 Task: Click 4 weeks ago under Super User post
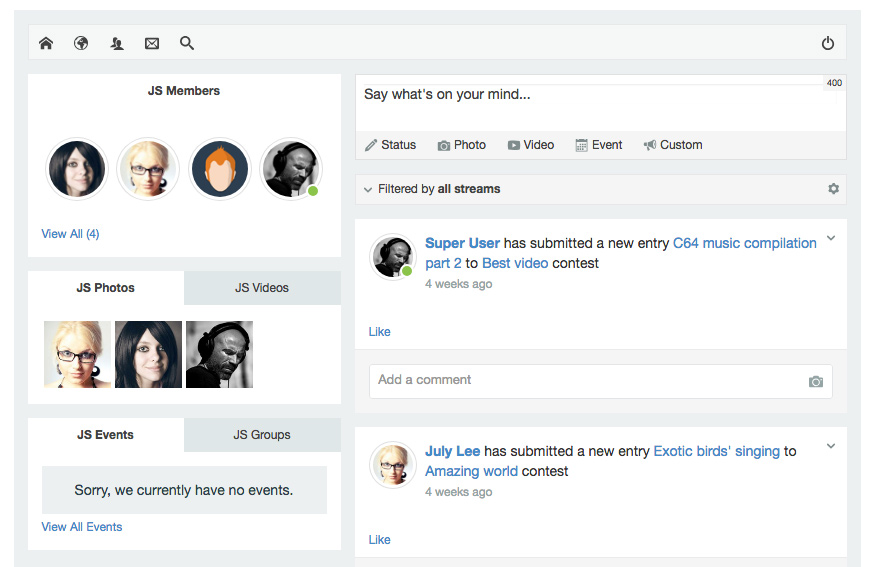459,284
